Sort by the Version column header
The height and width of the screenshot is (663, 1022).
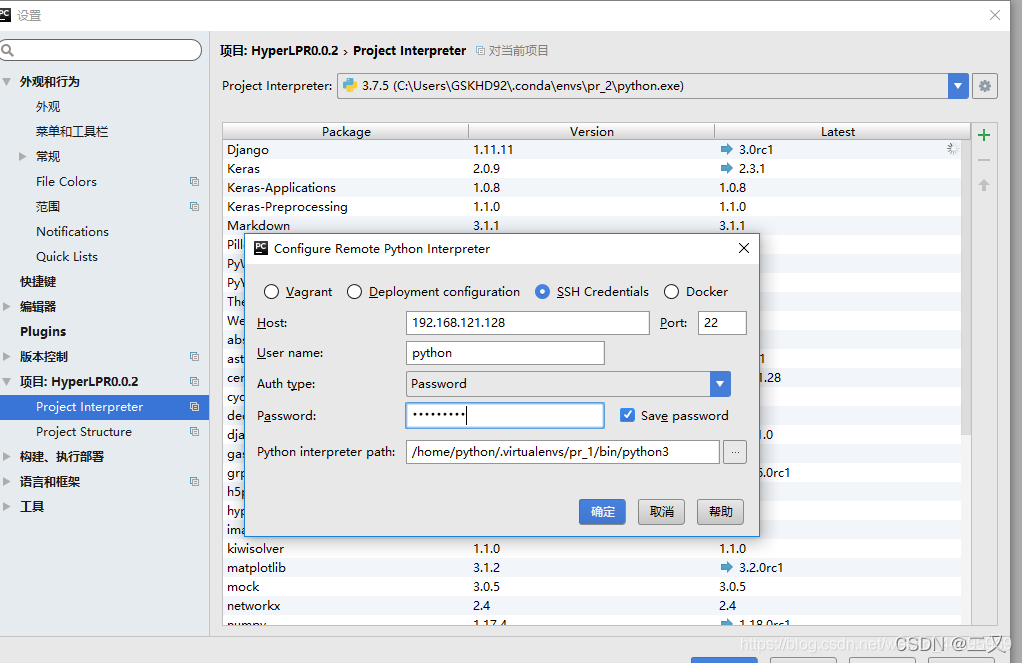click(x=592, y=131)
